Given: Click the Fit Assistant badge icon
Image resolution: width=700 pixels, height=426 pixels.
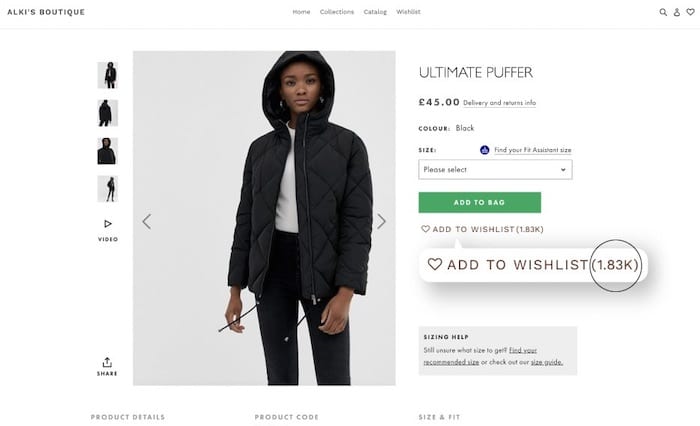Looking at the screenshot, I should [x=485, y=150].
